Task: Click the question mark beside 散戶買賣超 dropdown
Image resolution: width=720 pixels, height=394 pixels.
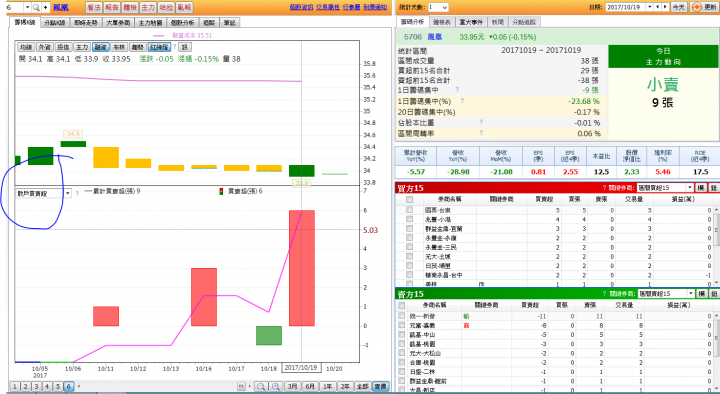Action: (77, 193)
